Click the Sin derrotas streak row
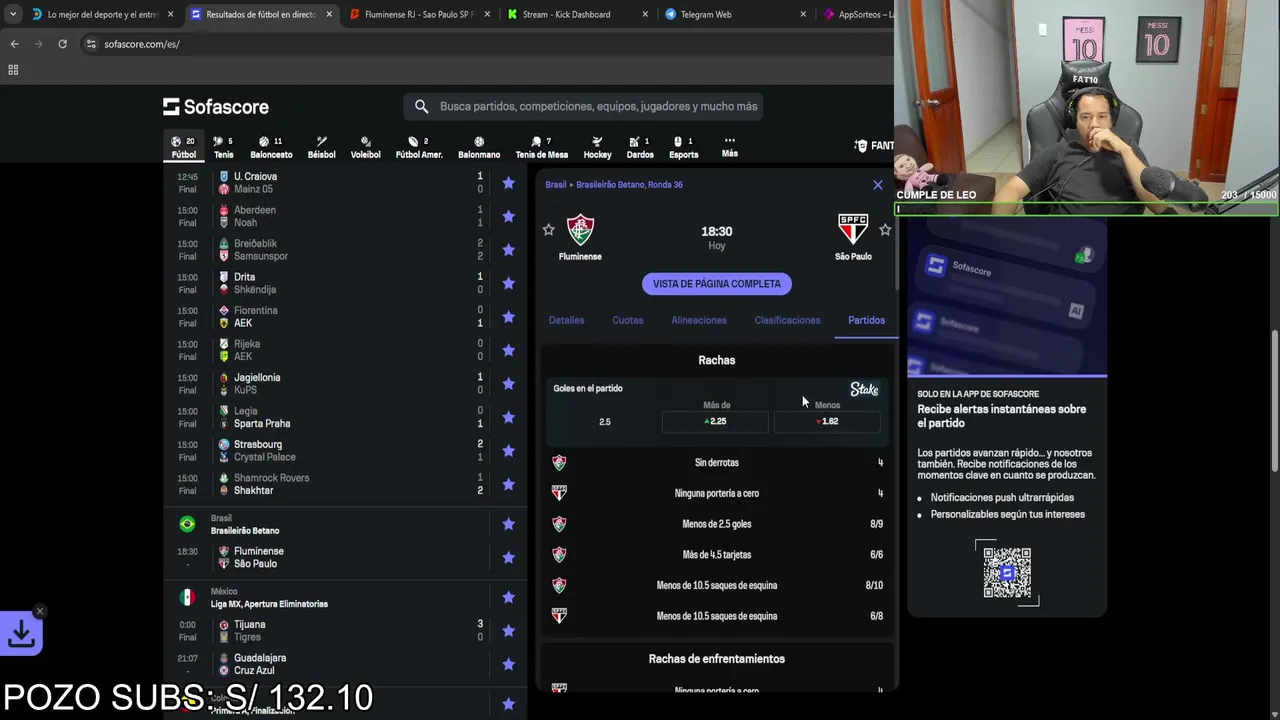 [x=717, y=463]
